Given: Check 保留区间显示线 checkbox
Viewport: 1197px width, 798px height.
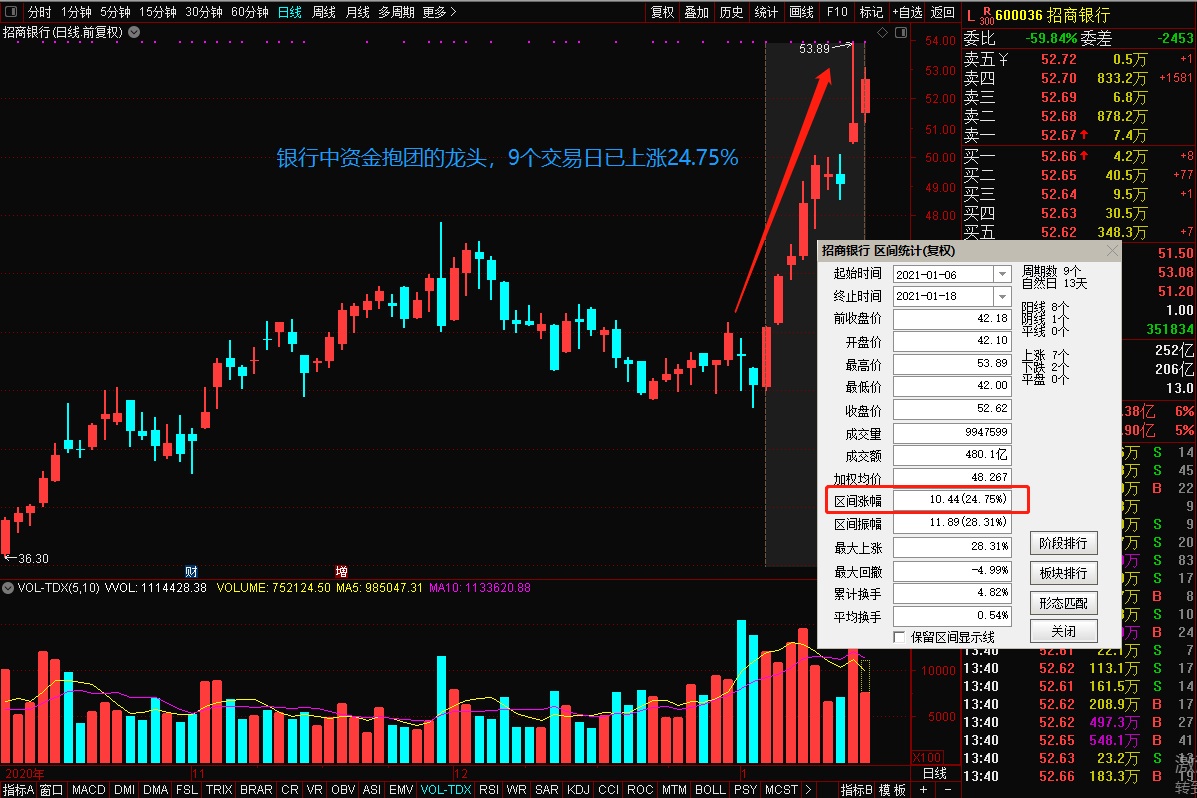Looking at the screenshot, I should pos(899,637).
